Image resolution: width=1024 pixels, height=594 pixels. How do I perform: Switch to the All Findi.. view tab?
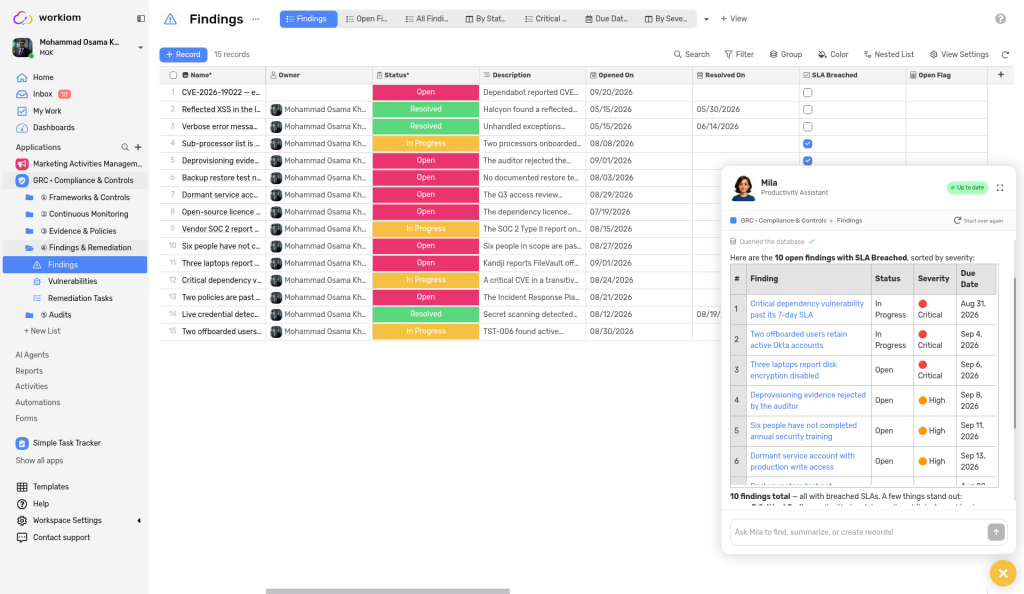pyautogui.click(x=426, y=19)
